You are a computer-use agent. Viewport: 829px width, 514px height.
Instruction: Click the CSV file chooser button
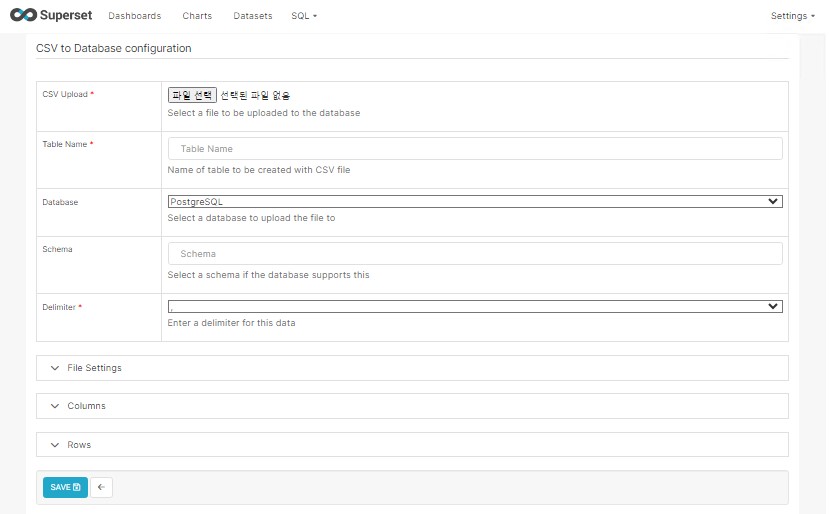point(191,95)
